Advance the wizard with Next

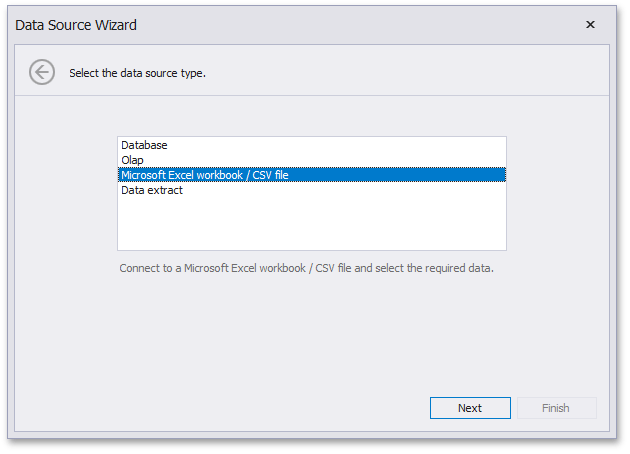[470, 408]
